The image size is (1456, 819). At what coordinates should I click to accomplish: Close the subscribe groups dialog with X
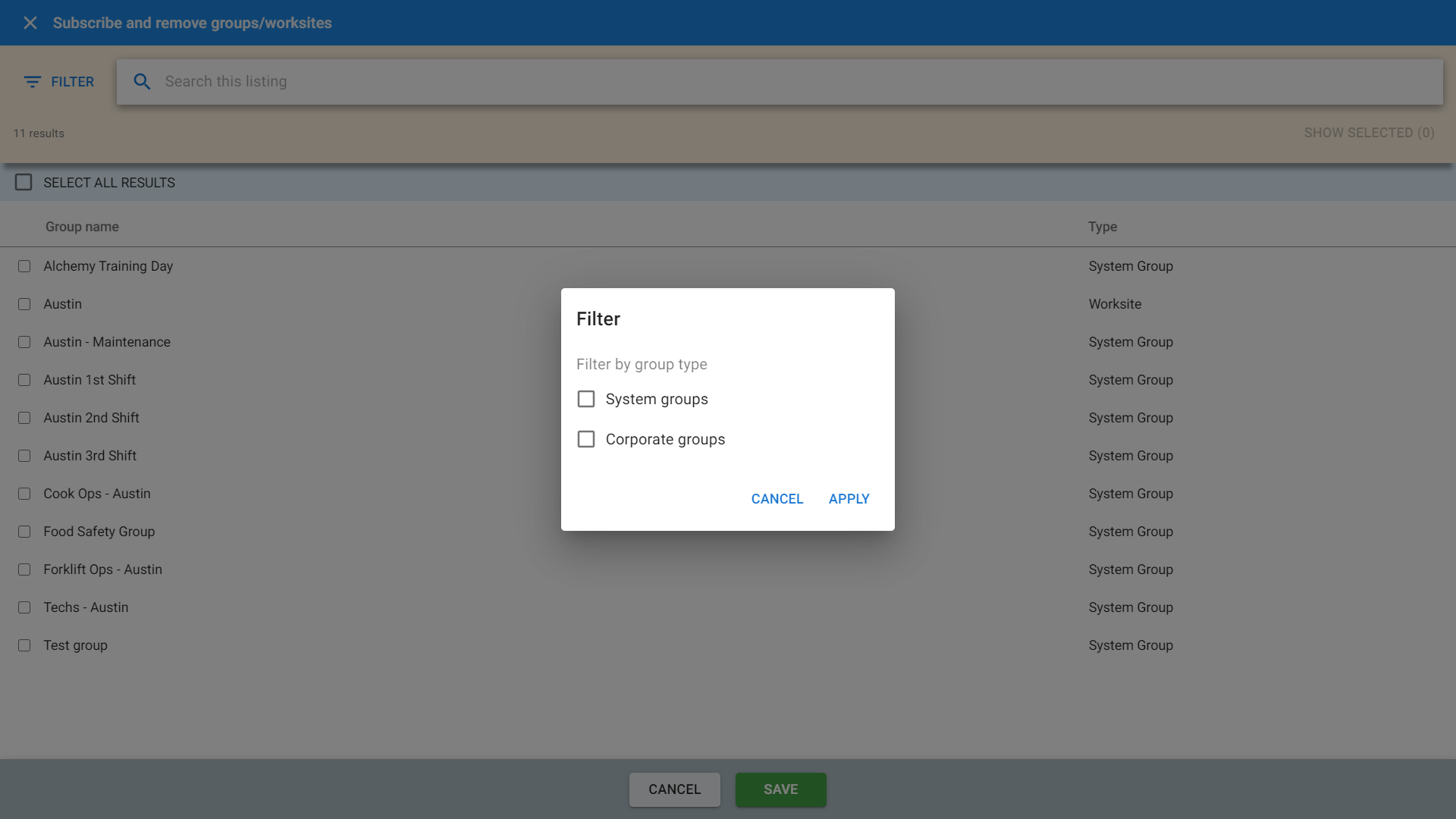(x=30, y=23)
